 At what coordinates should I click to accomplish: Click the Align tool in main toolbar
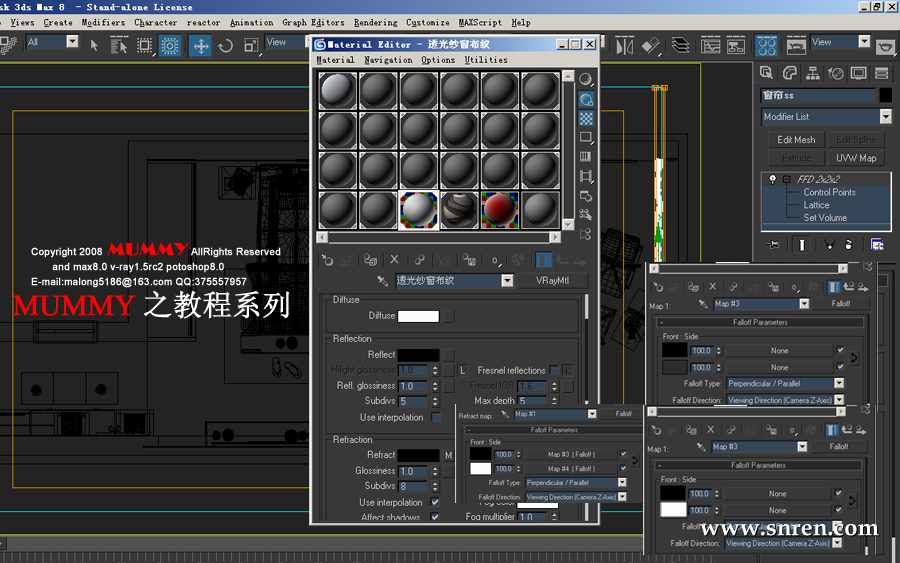tap(651, 45)
